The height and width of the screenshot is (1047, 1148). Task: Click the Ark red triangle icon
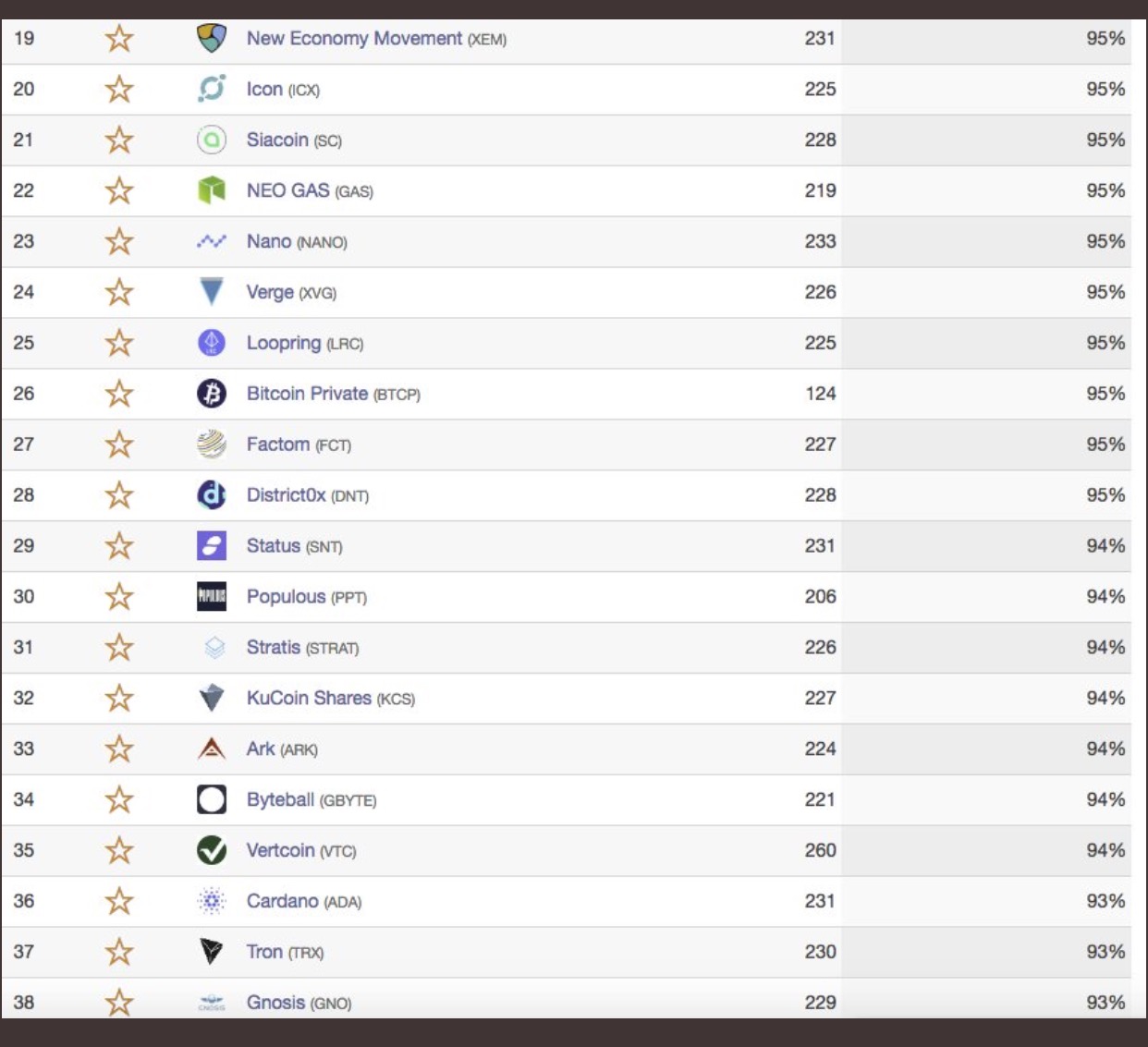click(x=212, y=749)
